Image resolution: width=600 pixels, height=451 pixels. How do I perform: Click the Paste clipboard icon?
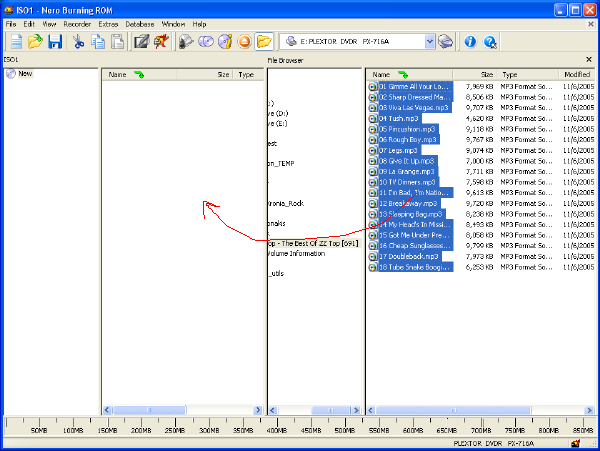pyautogui.click(x=117, y=42)
